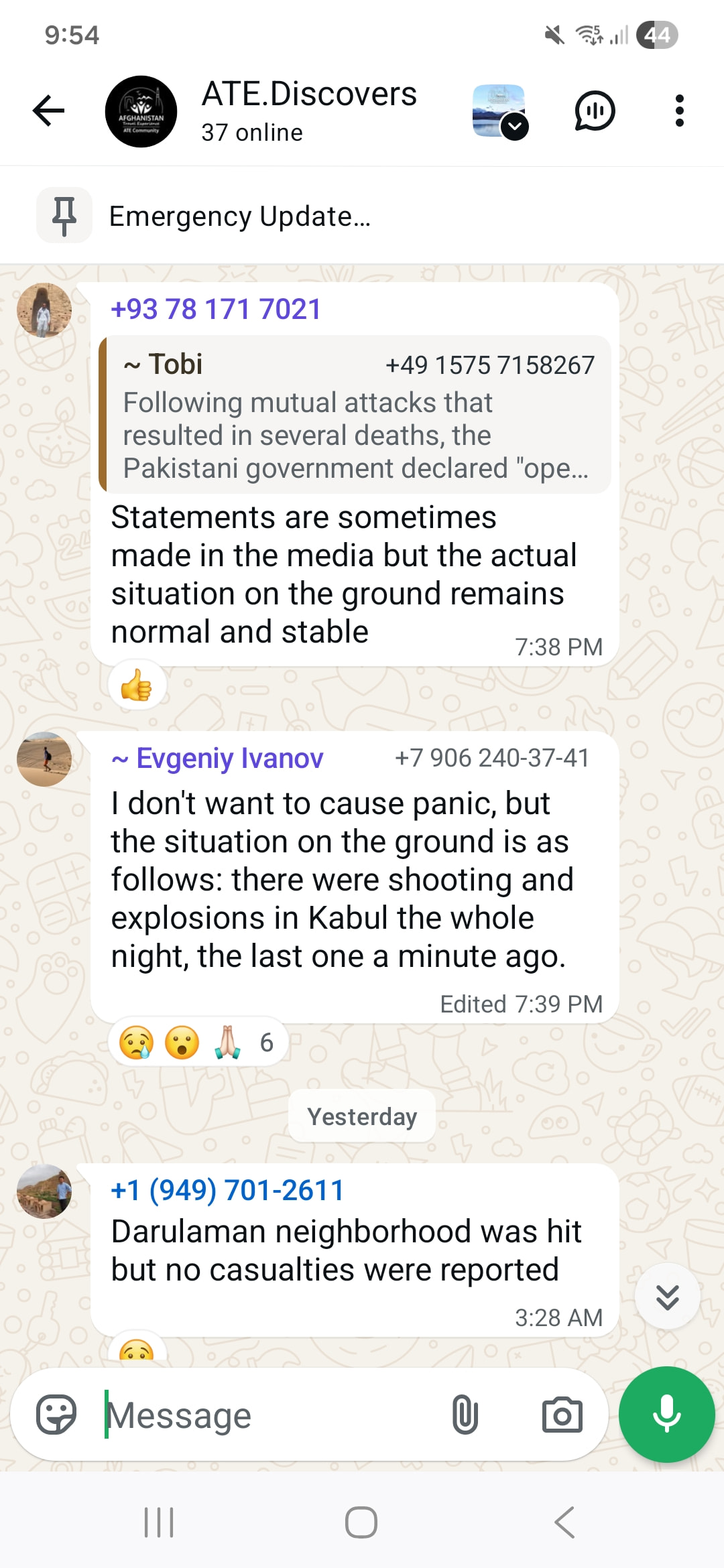Record a voice message with the microphone
Image resolution: width=724 pixels, height=1568 pixels.
[x=666, y=1414]
